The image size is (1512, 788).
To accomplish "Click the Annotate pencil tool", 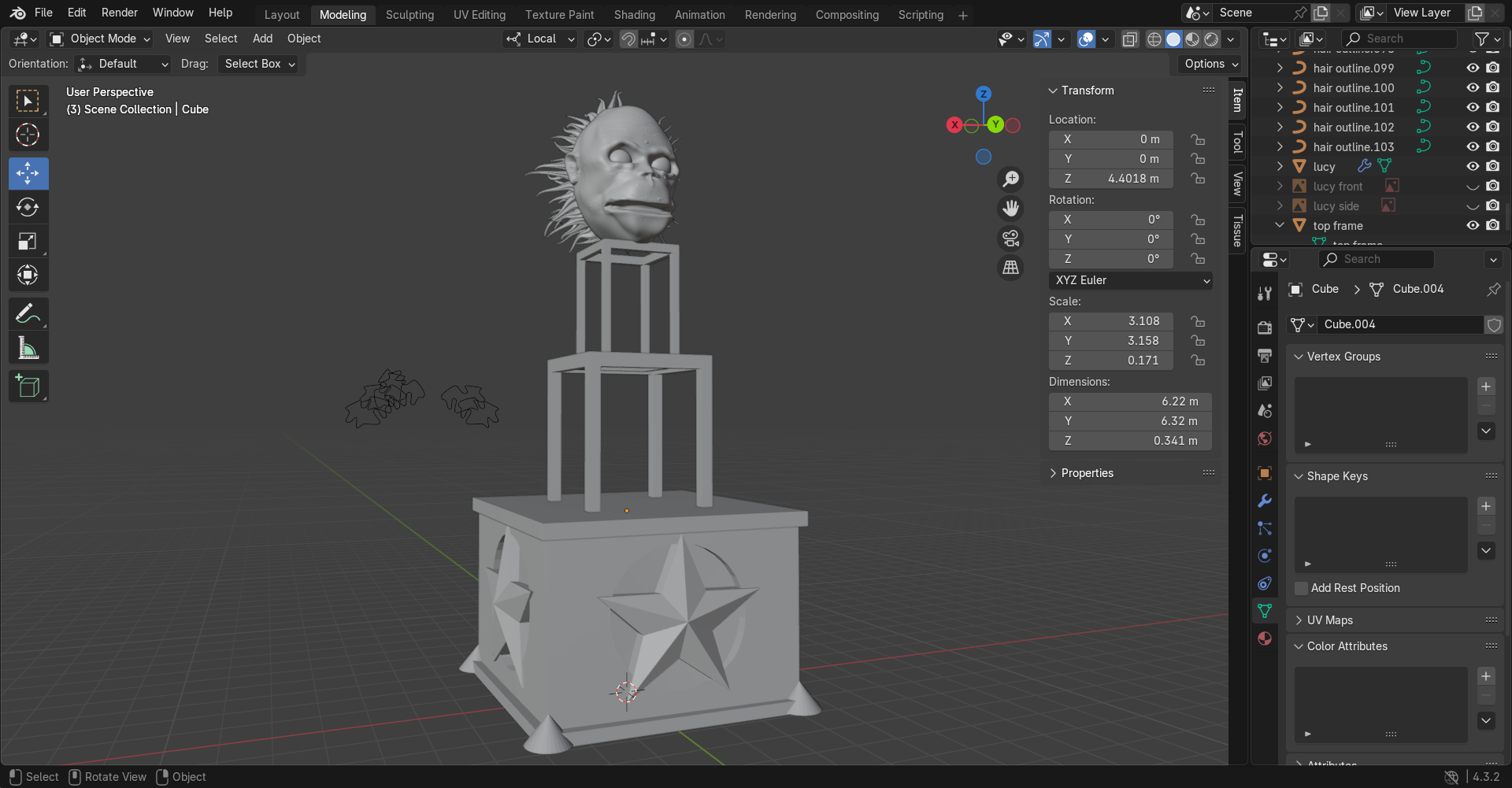I will tap(28, 314).
